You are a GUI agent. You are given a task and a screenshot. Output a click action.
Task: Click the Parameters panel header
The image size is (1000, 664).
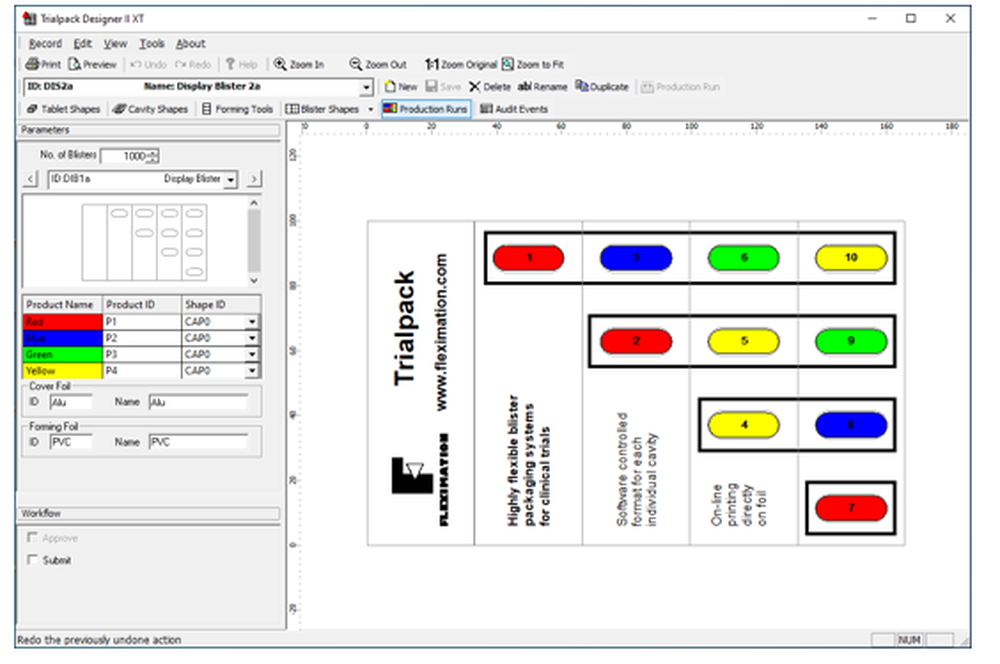tap(148, 130)
